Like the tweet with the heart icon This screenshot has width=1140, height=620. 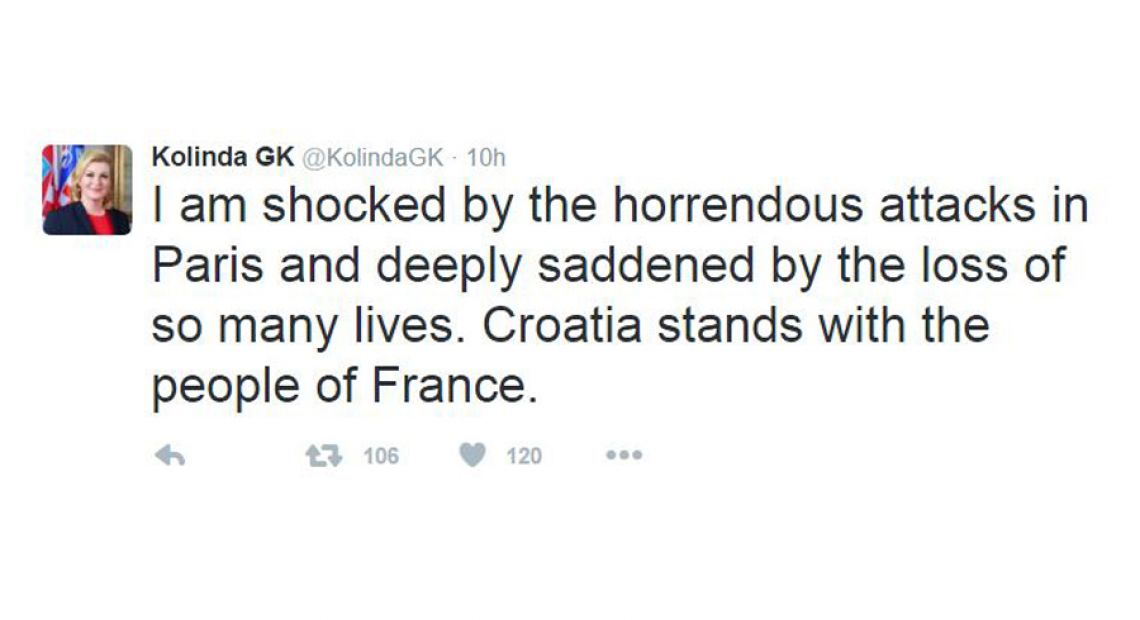point(472,456)
